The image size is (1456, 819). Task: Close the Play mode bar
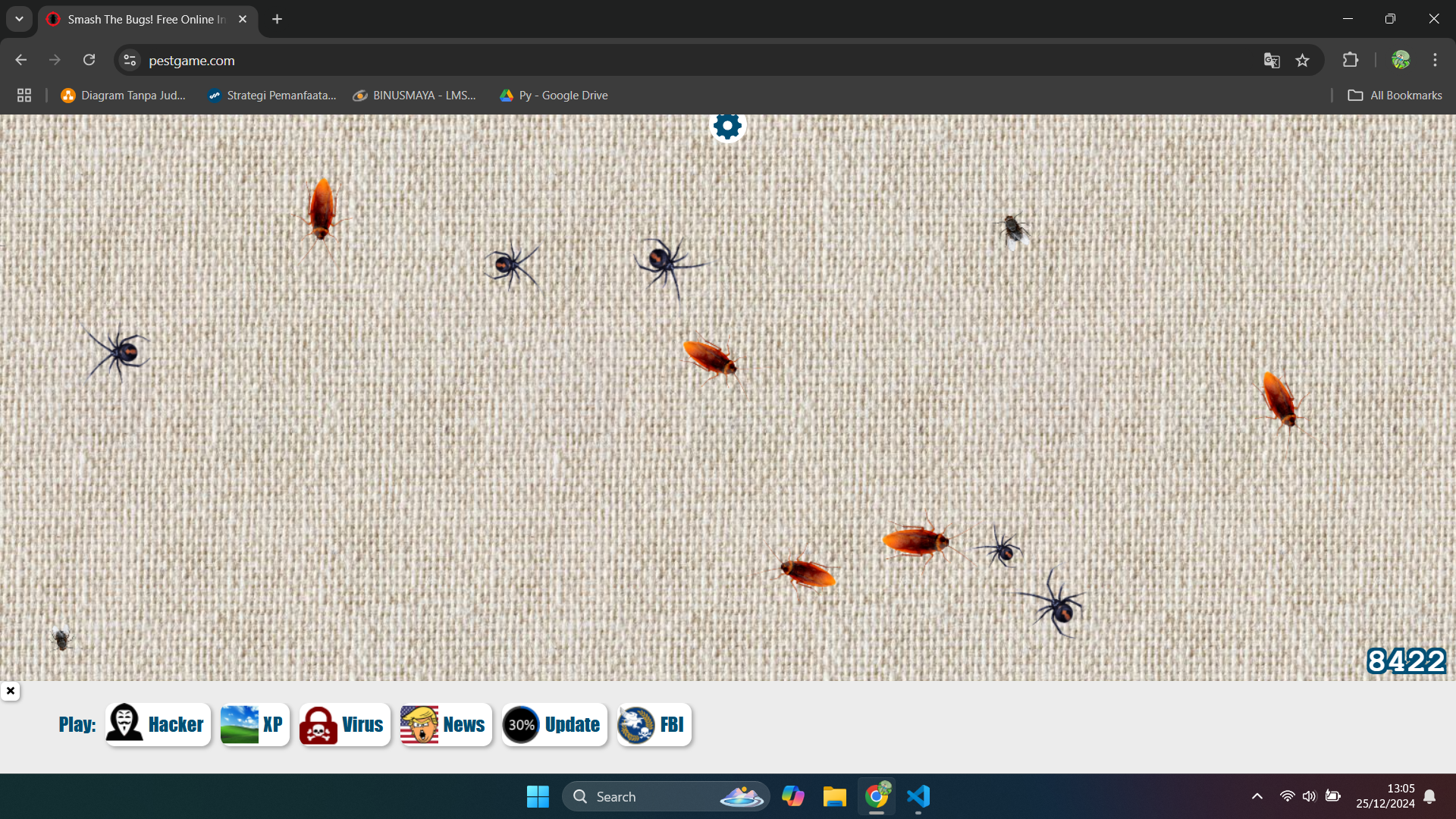click(10, 691)
